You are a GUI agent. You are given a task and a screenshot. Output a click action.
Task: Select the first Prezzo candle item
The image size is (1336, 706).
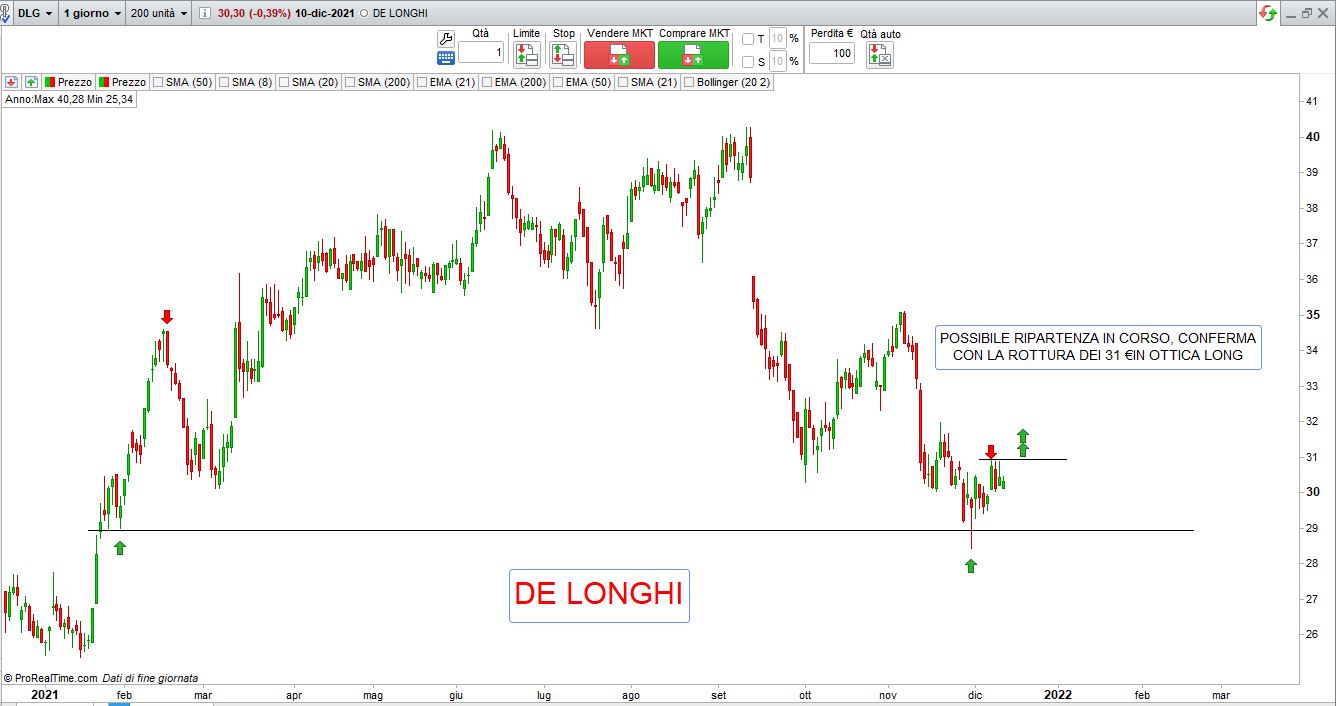[68, 82]
